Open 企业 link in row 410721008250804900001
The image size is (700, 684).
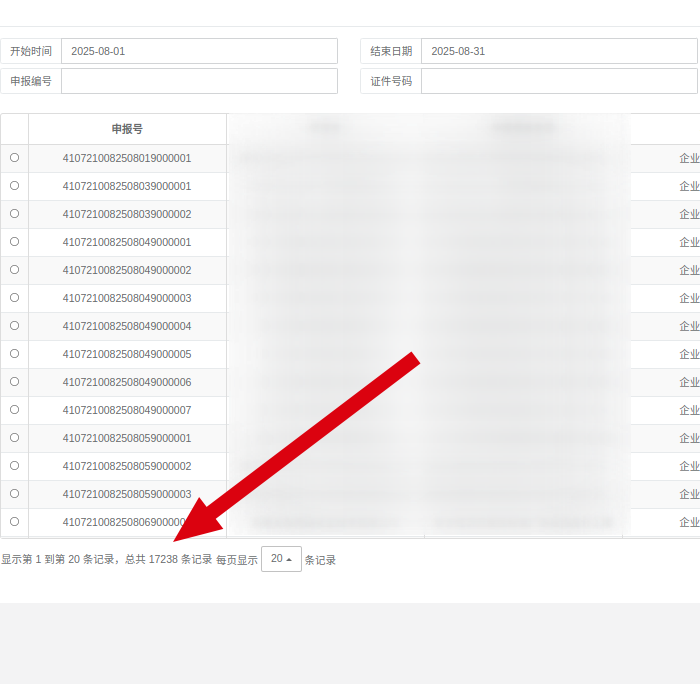point(689,242)
